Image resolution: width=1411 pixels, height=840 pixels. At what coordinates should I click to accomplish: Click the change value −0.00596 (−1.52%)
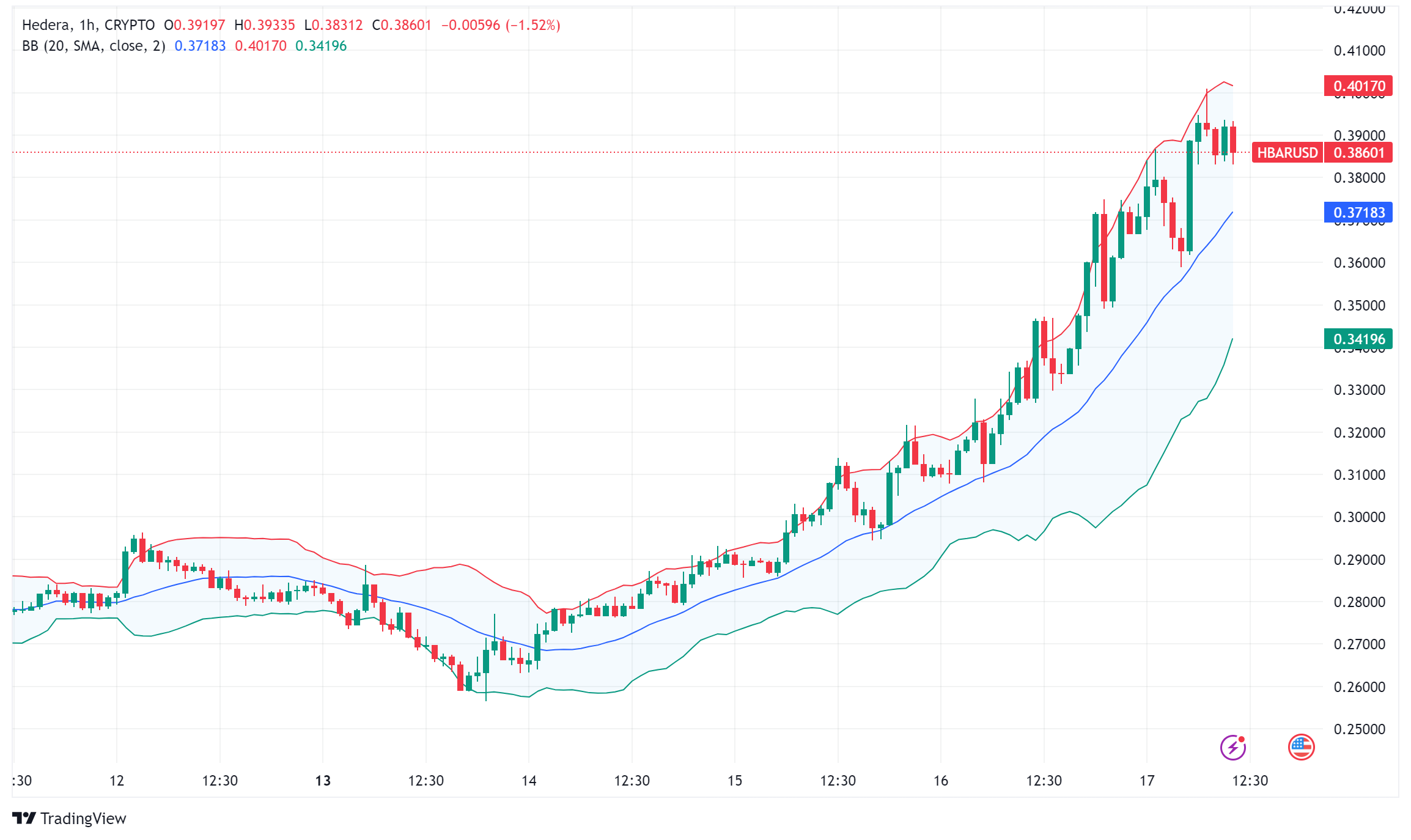click(501, 25)
